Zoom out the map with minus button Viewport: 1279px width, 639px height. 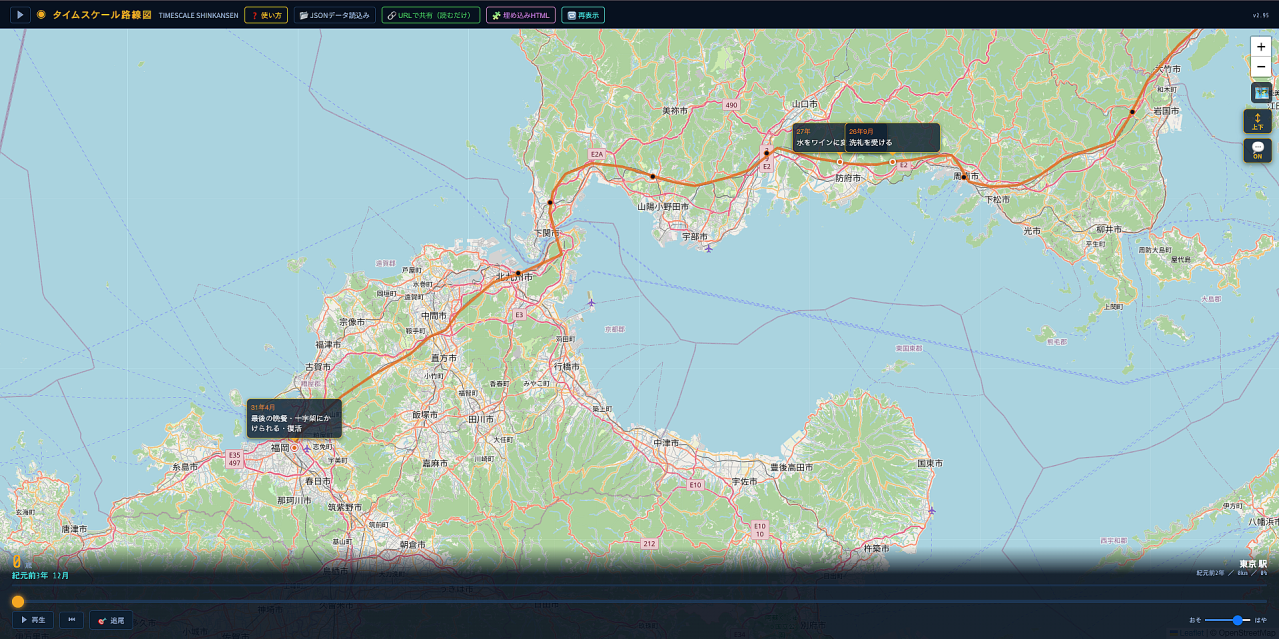1261,67
